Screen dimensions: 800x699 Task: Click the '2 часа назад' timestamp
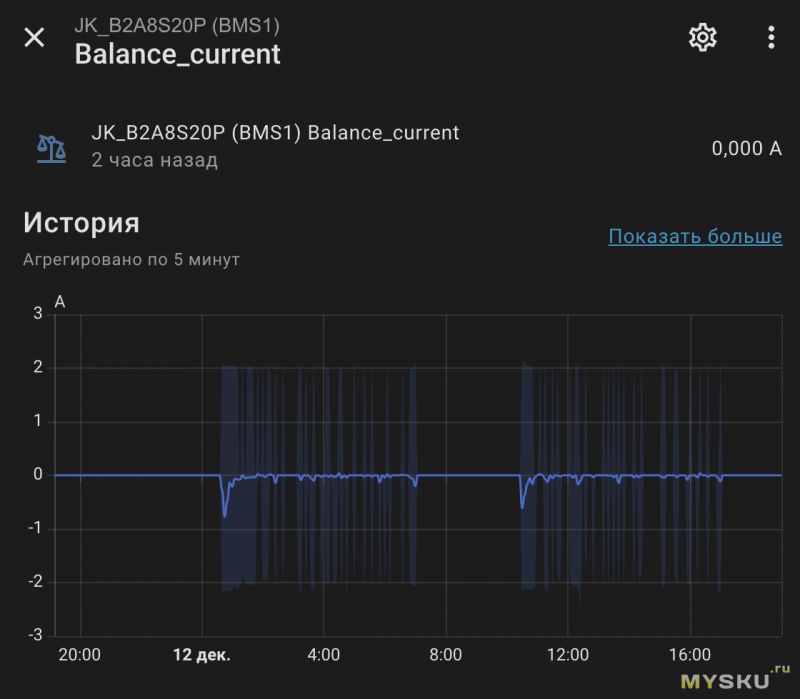pos(154,160)
